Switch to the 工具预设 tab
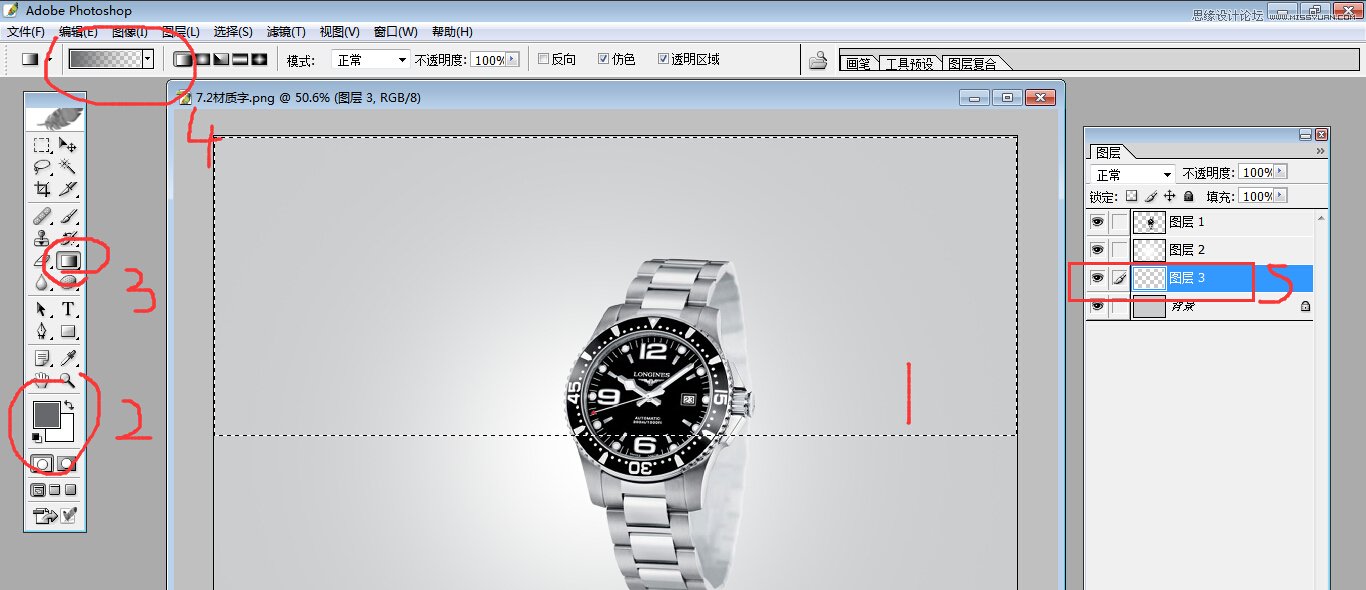 (x=910, y=63)
